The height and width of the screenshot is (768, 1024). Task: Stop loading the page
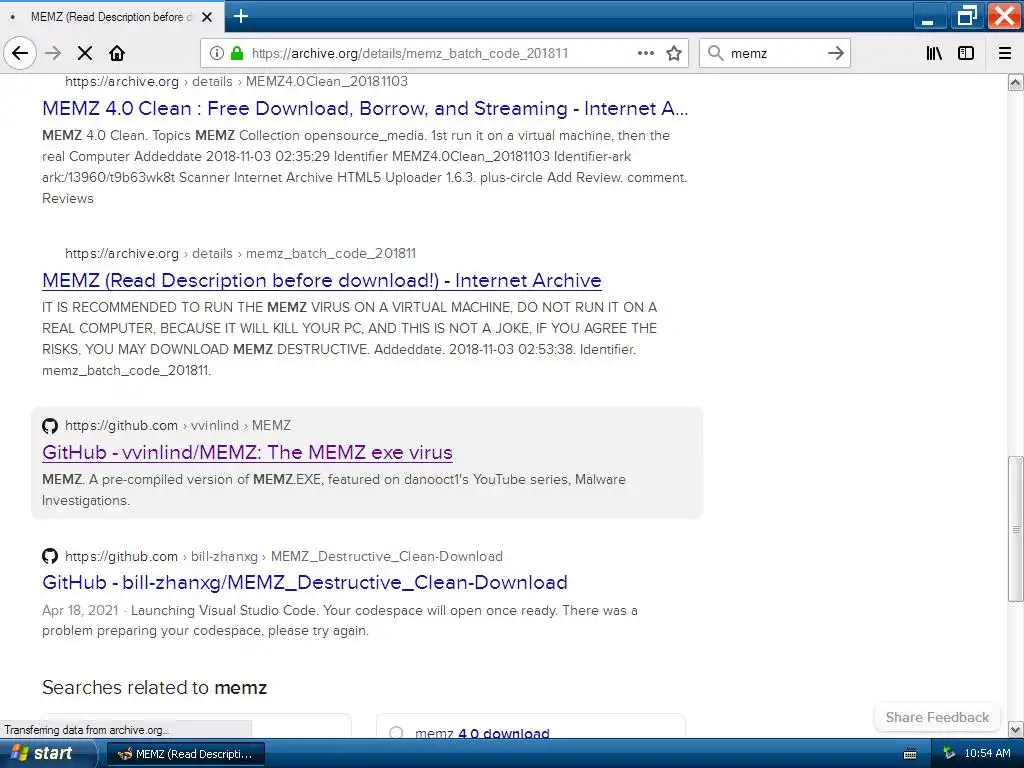85,53
